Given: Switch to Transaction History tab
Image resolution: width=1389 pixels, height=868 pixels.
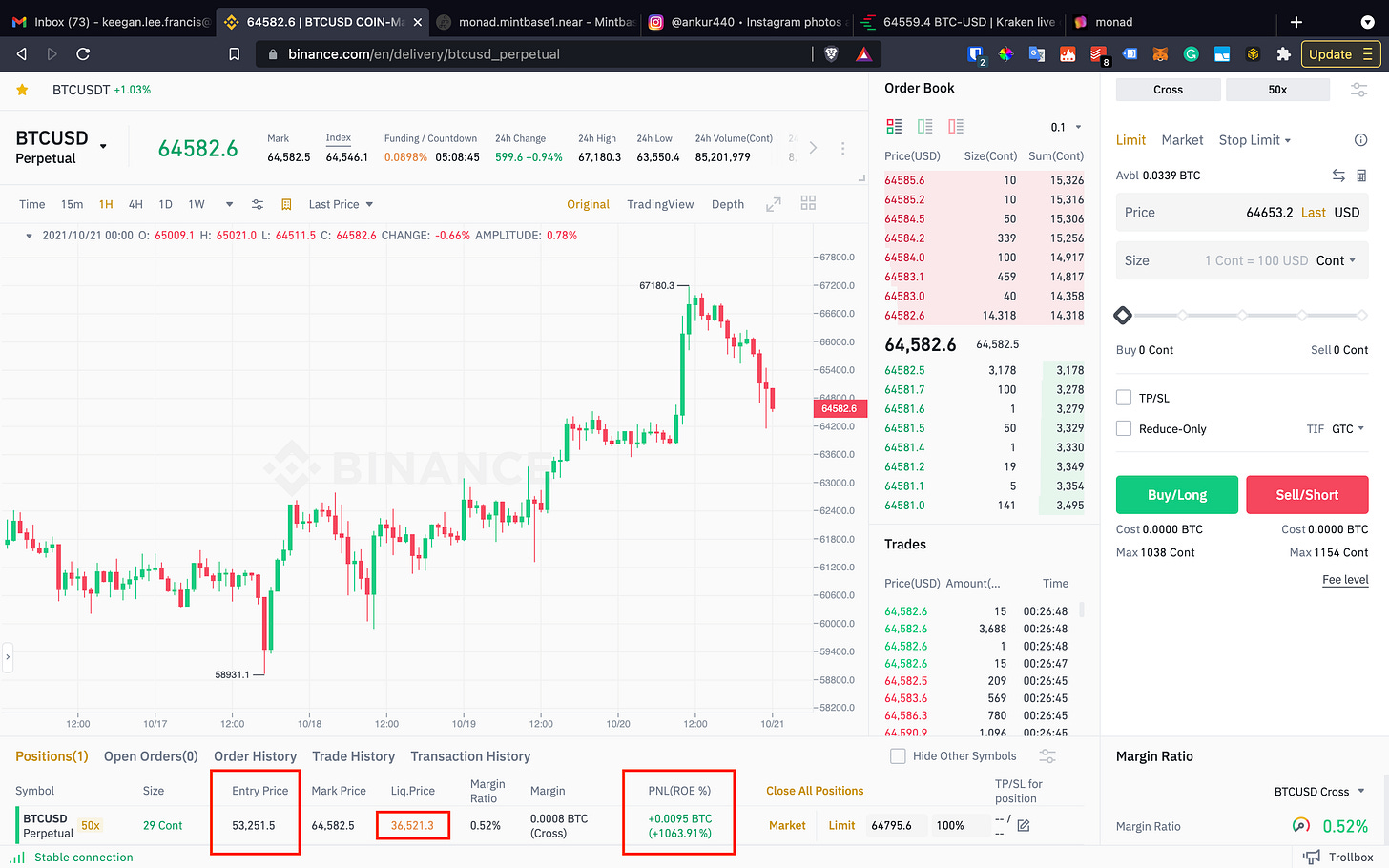Looking at the screenshot, I should pyautogui.click(x=470, y=756).
